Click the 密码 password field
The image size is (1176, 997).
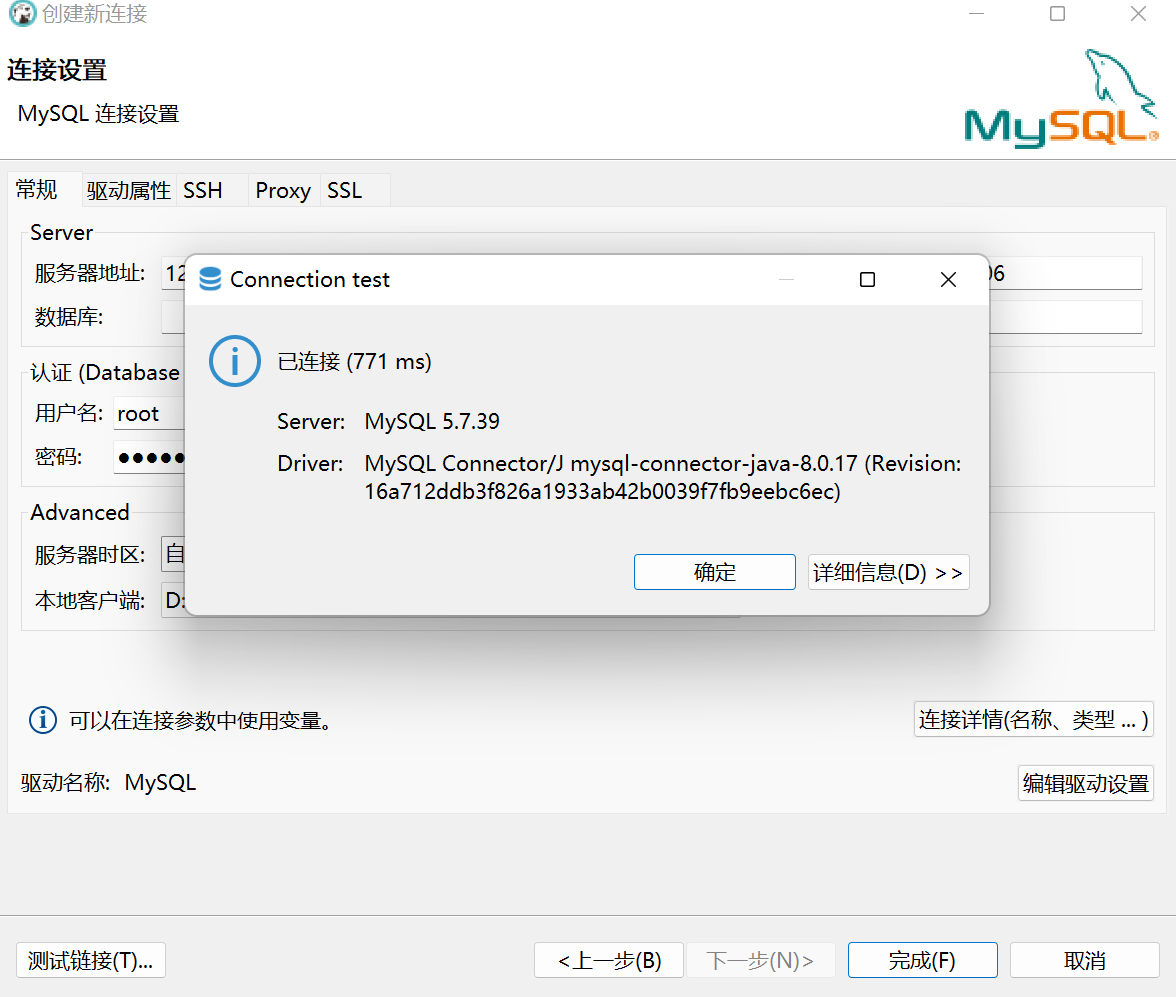pos(149,457)
